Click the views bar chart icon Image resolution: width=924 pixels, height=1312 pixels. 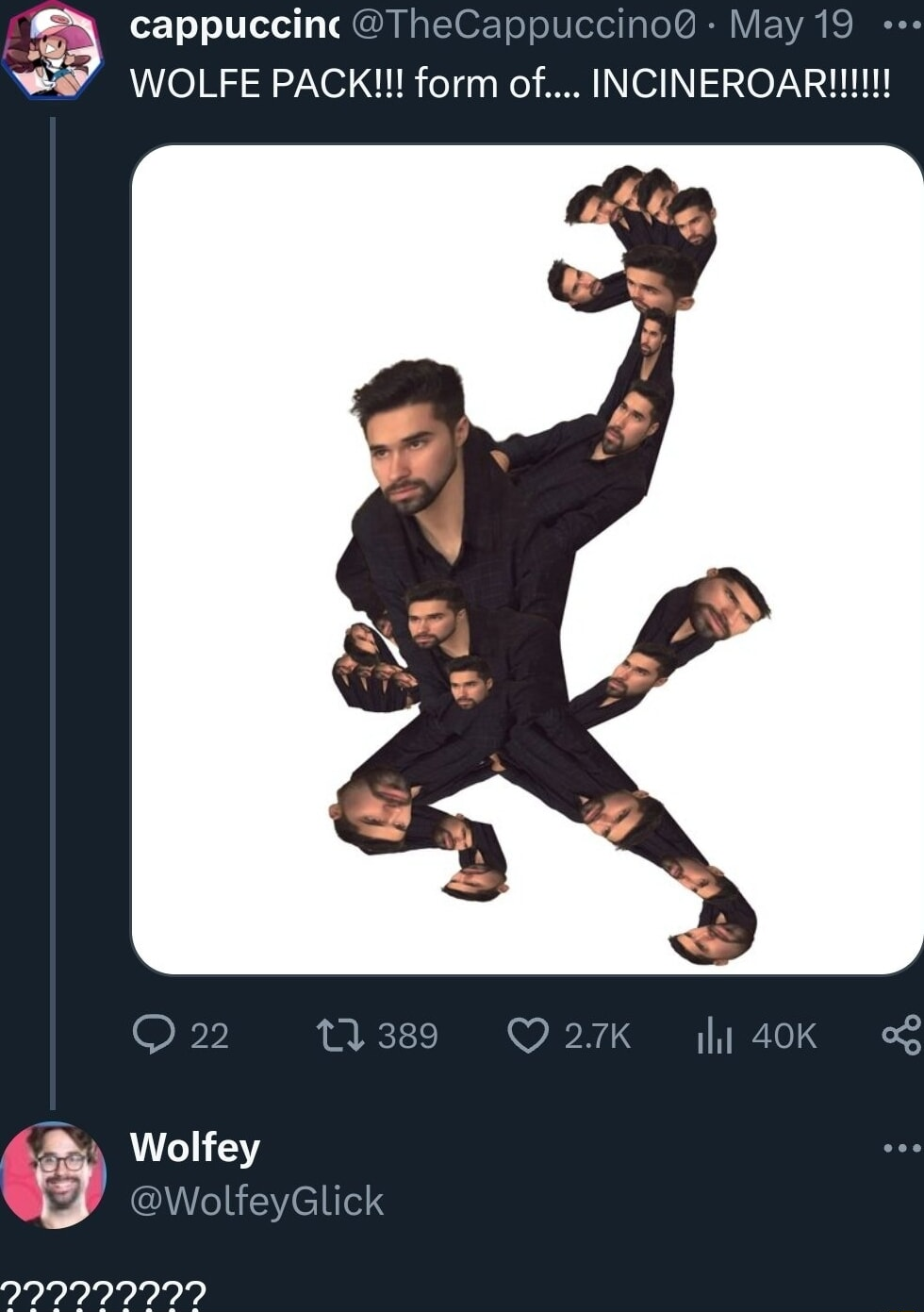pyautogui.click(x=715, y=1036)
